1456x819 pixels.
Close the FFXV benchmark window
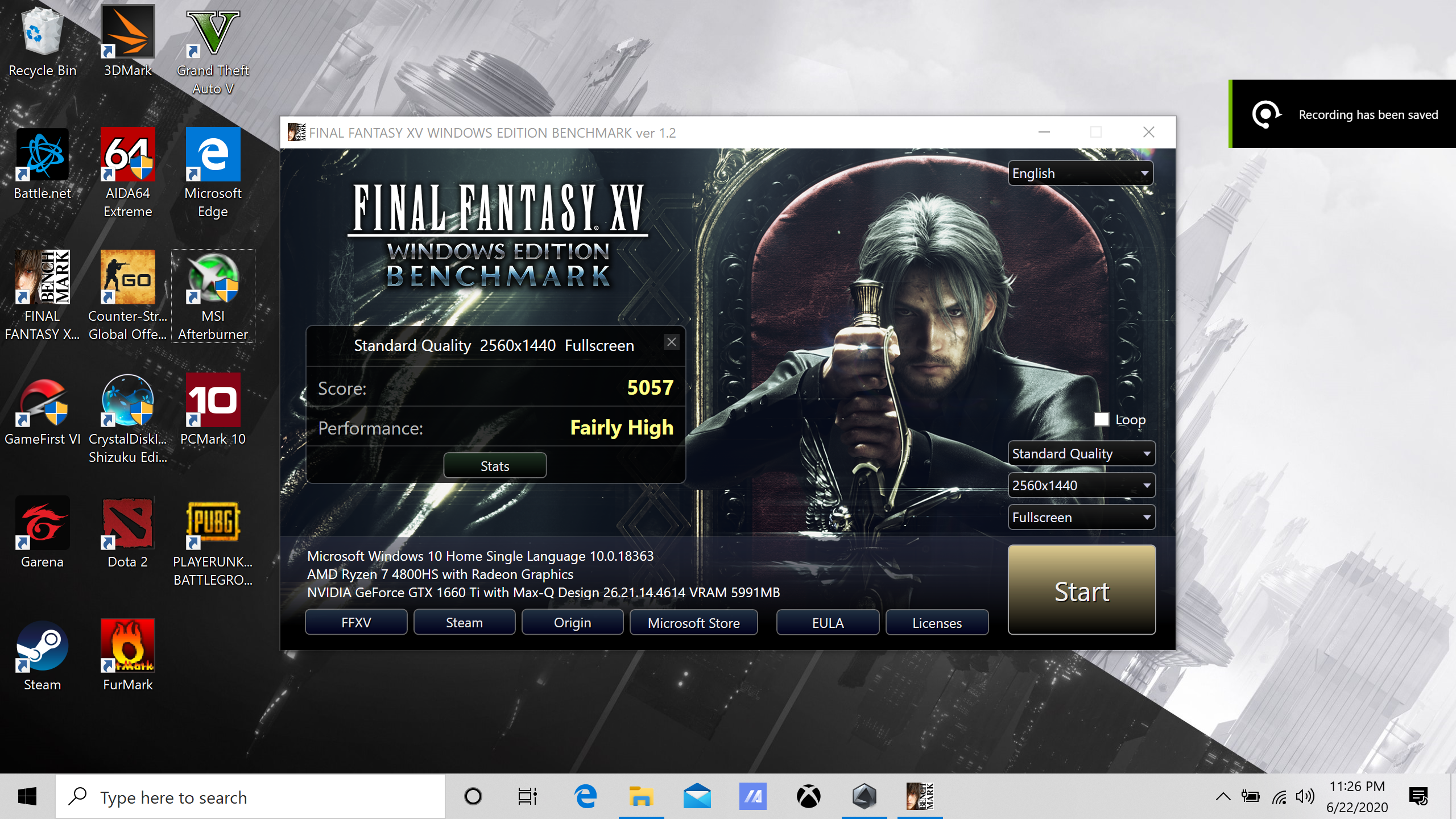pos(1149,132)
